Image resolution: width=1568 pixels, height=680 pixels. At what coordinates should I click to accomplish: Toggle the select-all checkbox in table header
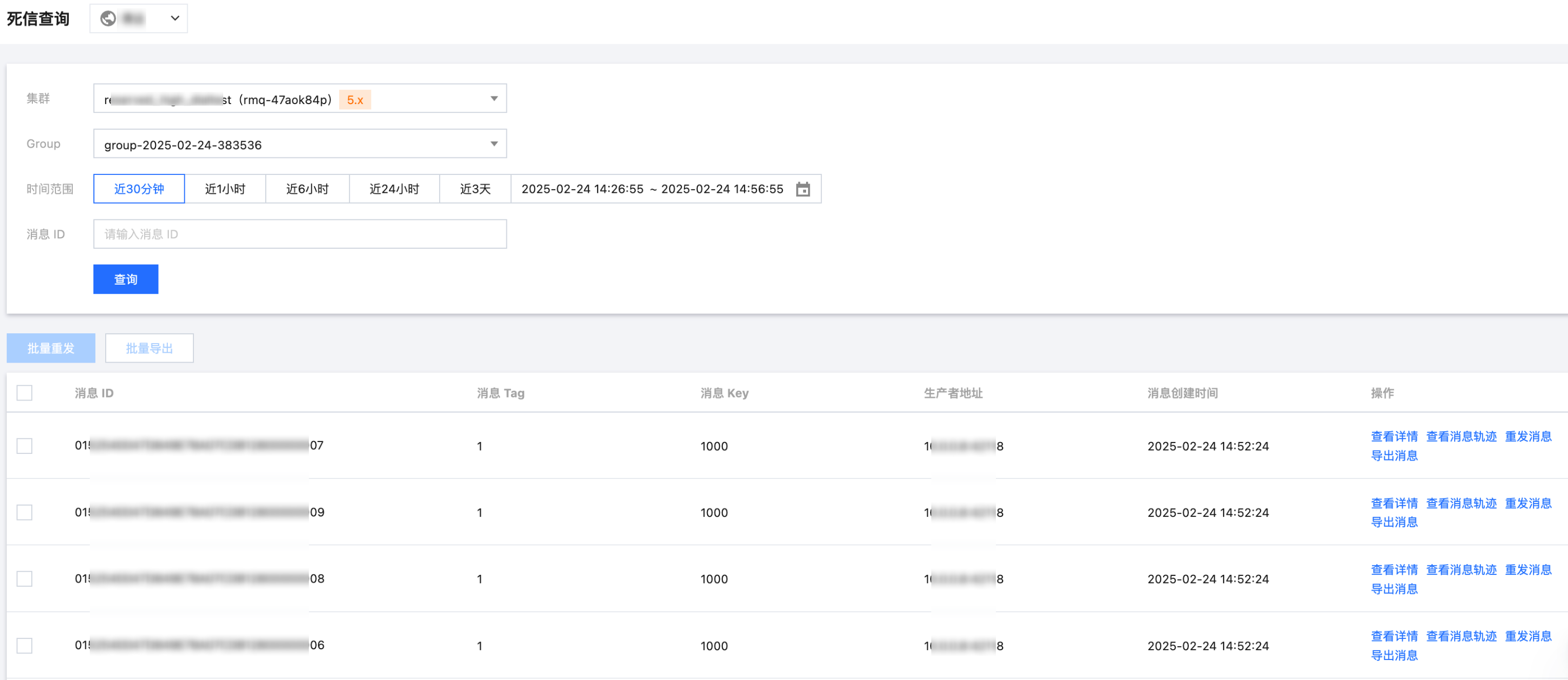(24, 393)
